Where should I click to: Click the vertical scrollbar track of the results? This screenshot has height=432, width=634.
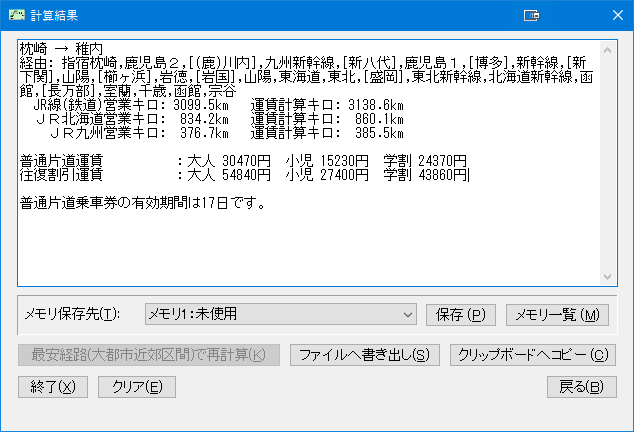coord(608,160)
